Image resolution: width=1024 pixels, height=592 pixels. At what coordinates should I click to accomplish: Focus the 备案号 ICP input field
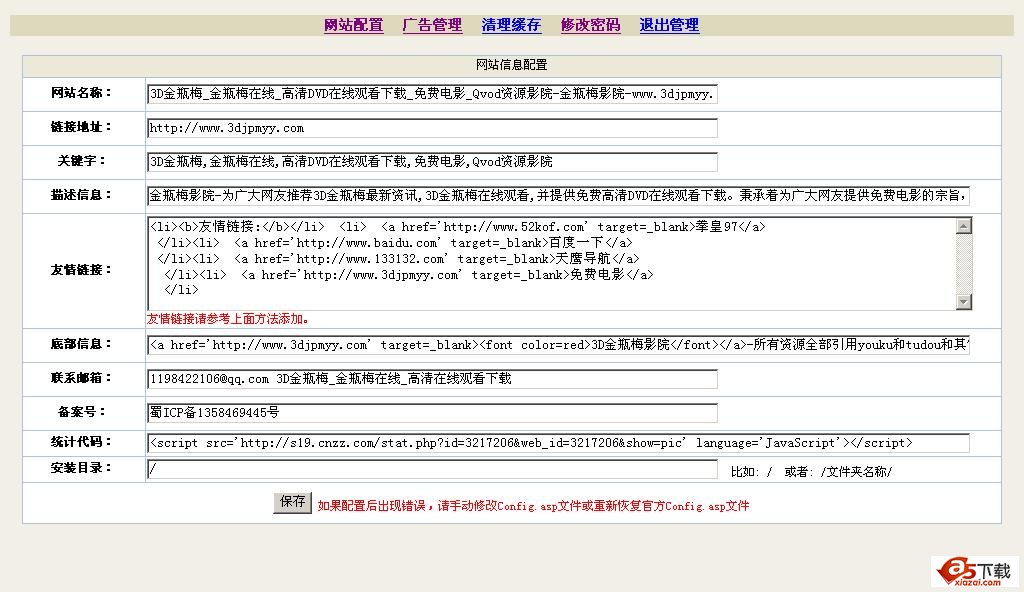432,412
